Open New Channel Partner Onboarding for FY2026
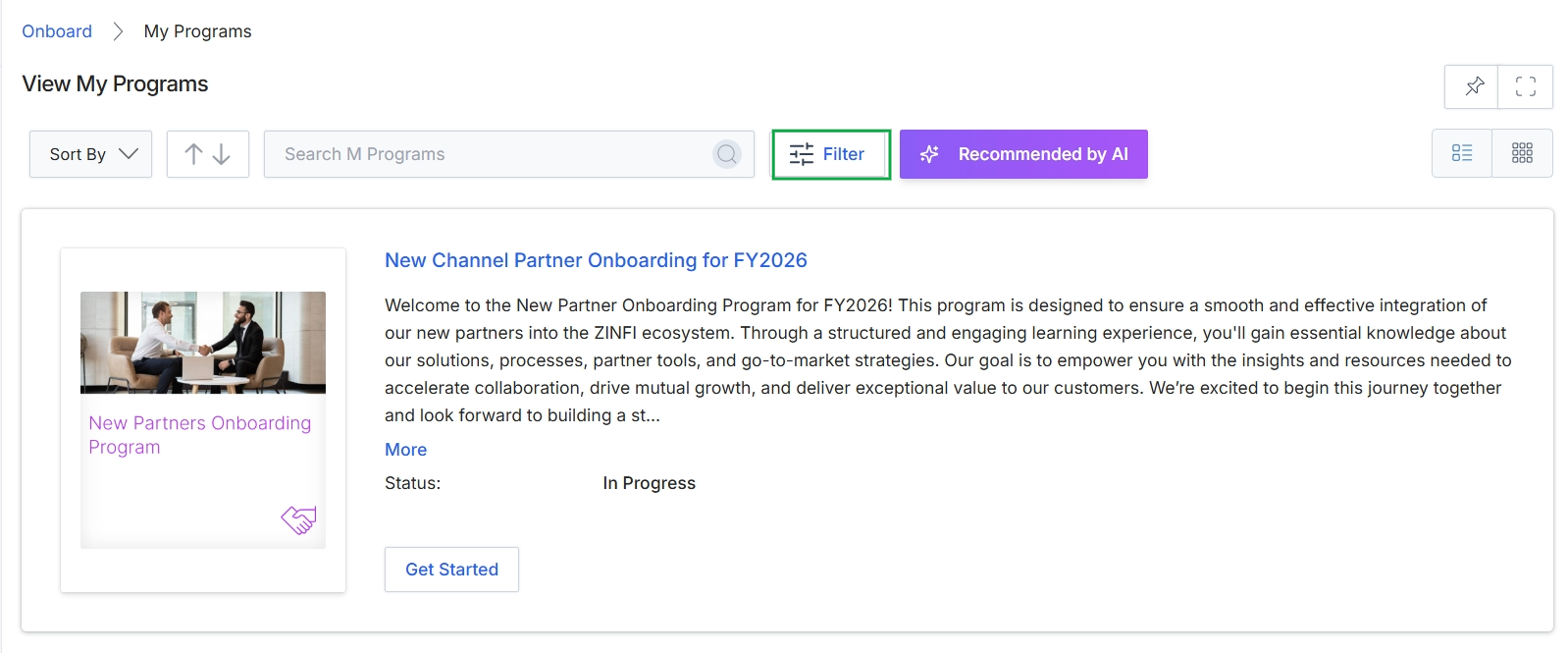The image size is (1568, 653). [596, 260]
